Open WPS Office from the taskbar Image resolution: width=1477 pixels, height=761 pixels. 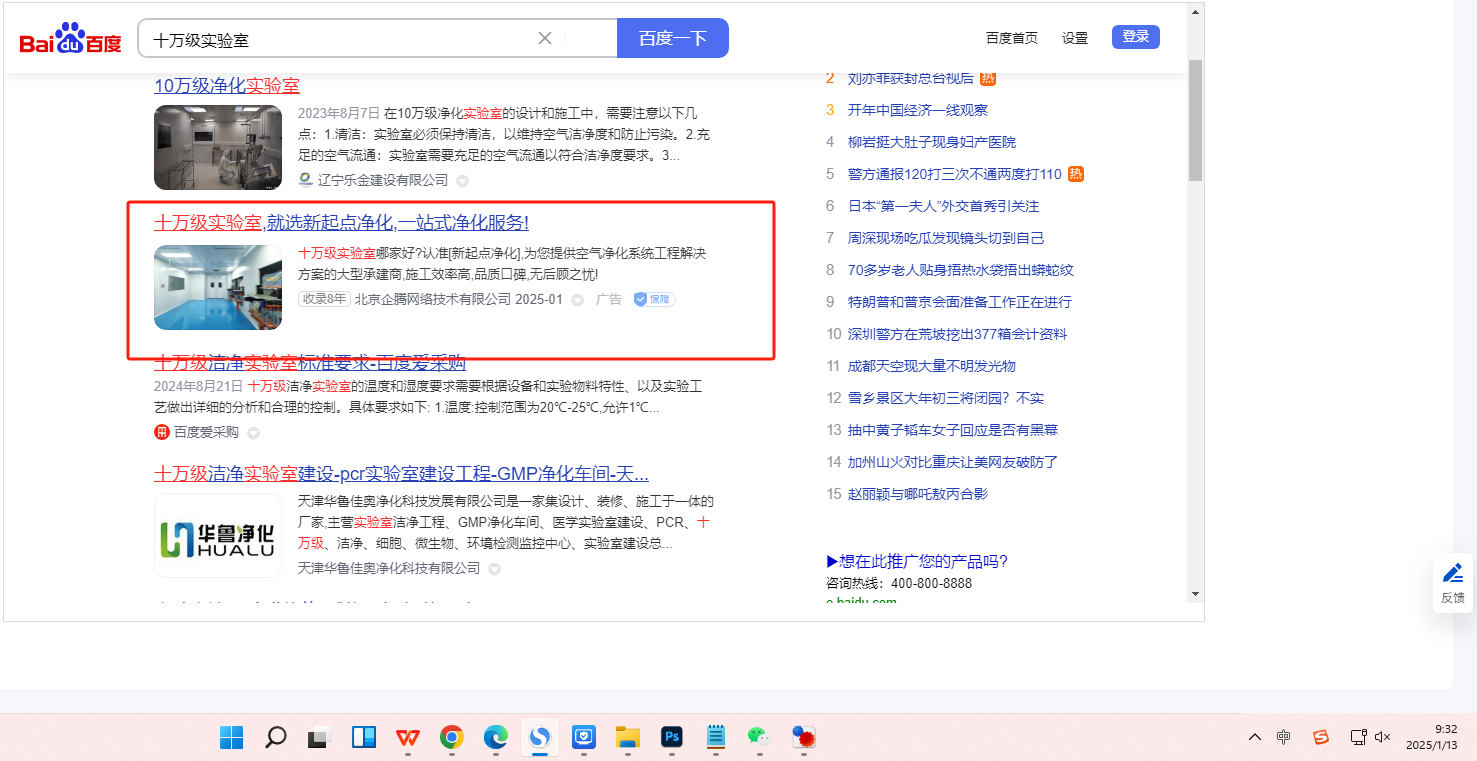pos(407,738)
